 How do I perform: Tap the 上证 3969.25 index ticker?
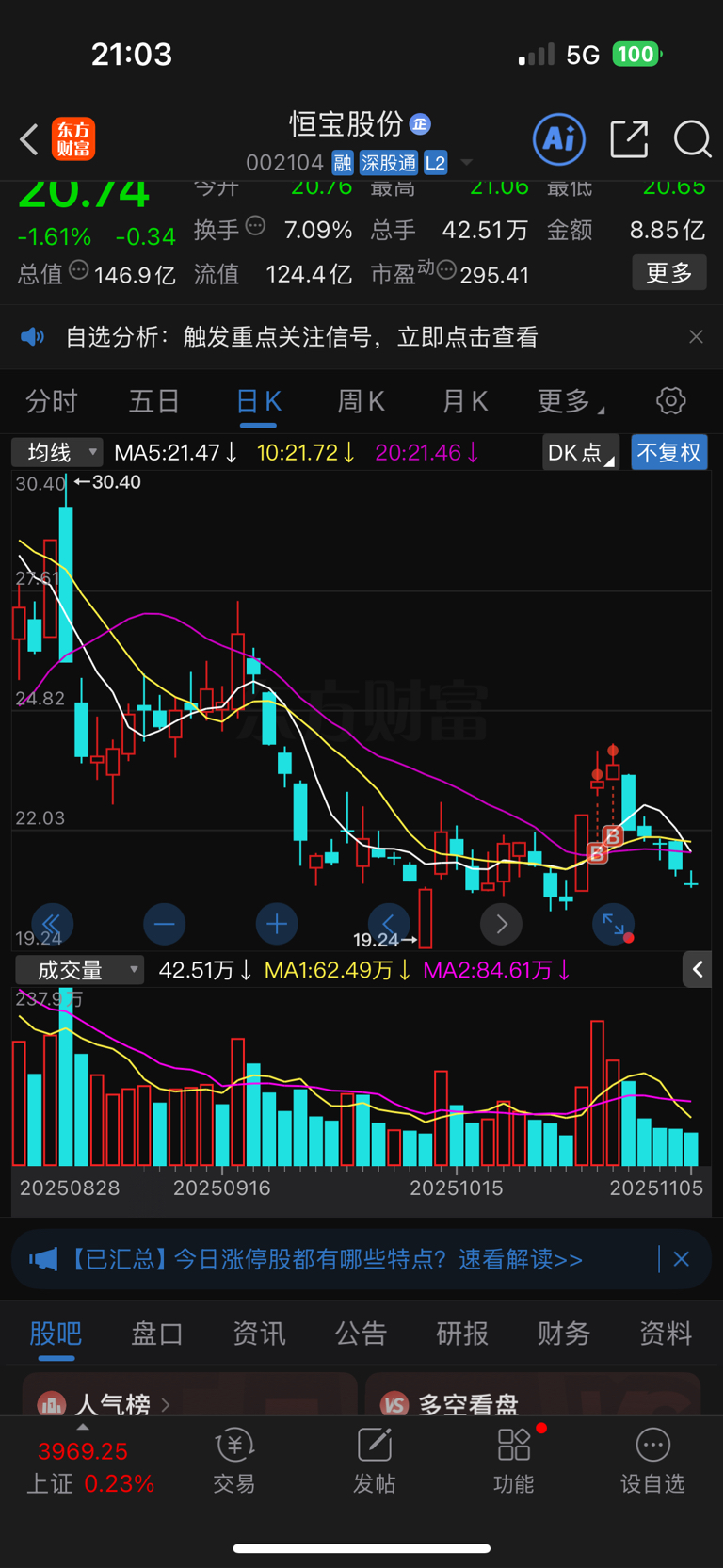(89, 1466)
